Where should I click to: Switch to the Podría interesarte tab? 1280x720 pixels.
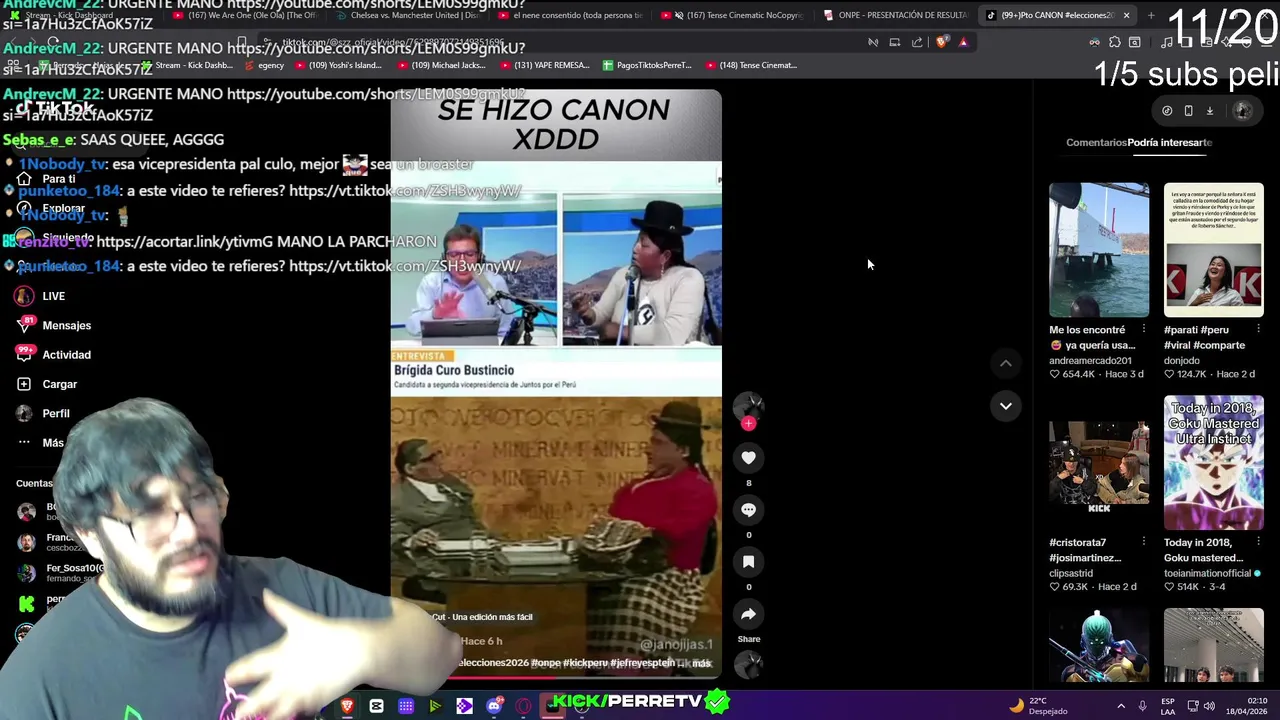pyautogui.click(x=1170, y=142)
